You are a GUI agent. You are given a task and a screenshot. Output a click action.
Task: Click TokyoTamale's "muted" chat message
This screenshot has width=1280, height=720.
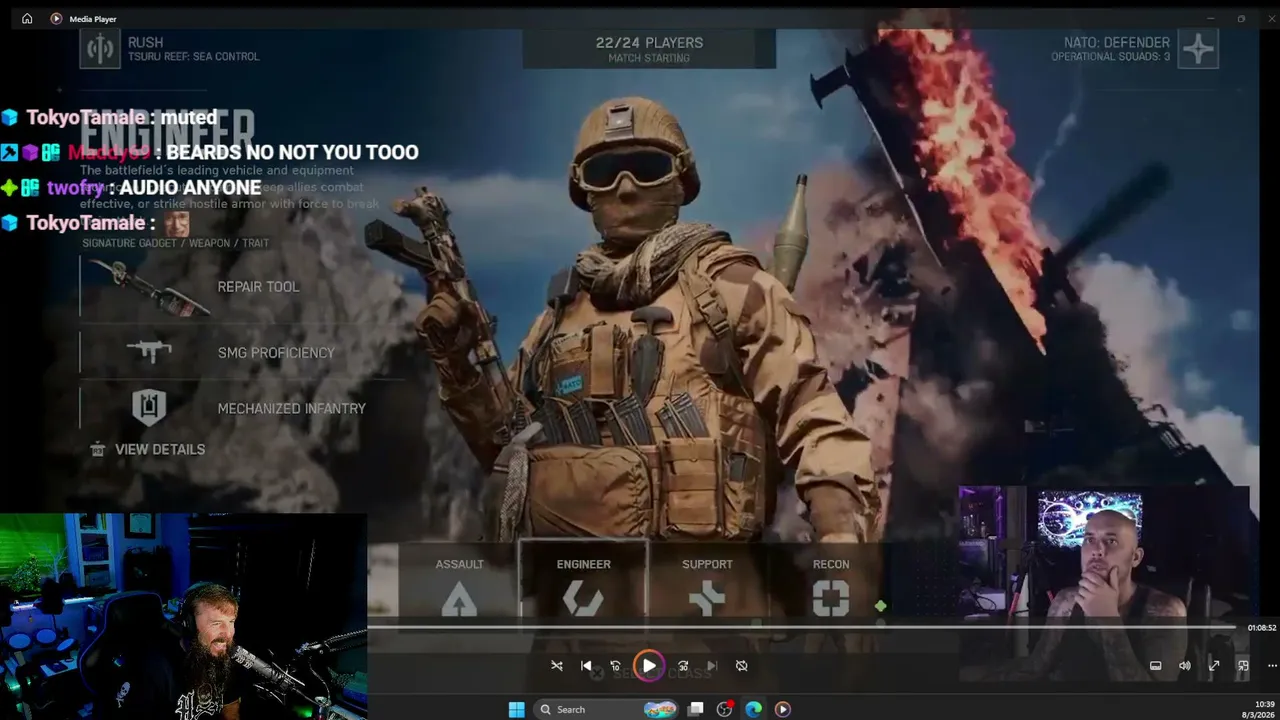(109, 117)
